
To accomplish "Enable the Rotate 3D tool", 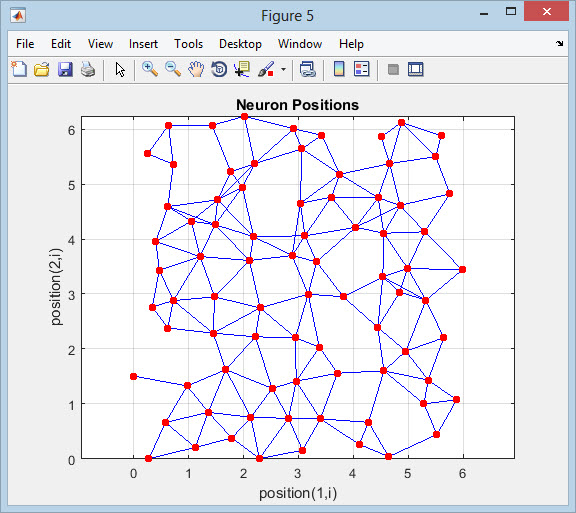I will [219, 69].
